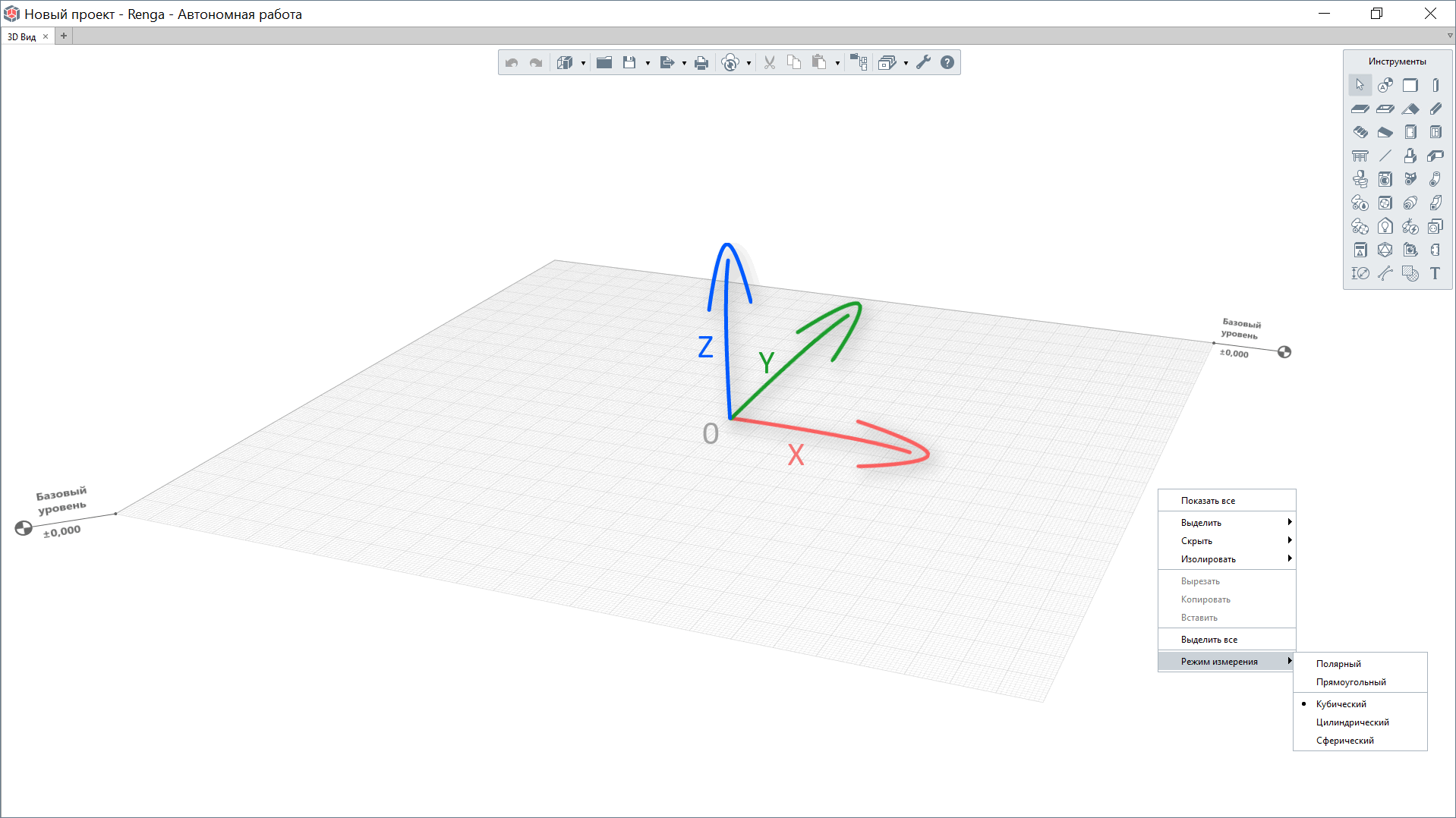
Task: Select the Spline curve tool
Action: point(1385,273)
